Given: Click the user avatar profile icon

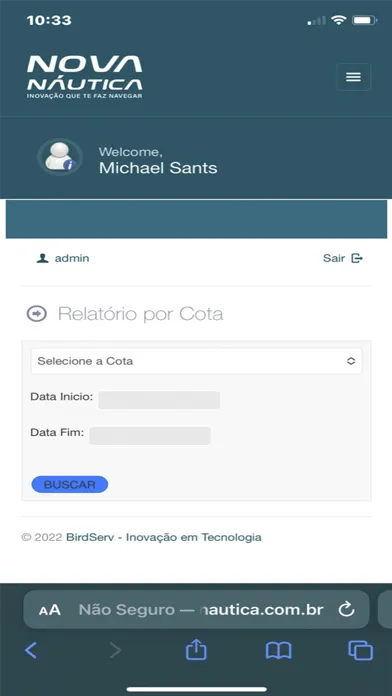Looking at the screenshot, I should (x=59, y=158).
